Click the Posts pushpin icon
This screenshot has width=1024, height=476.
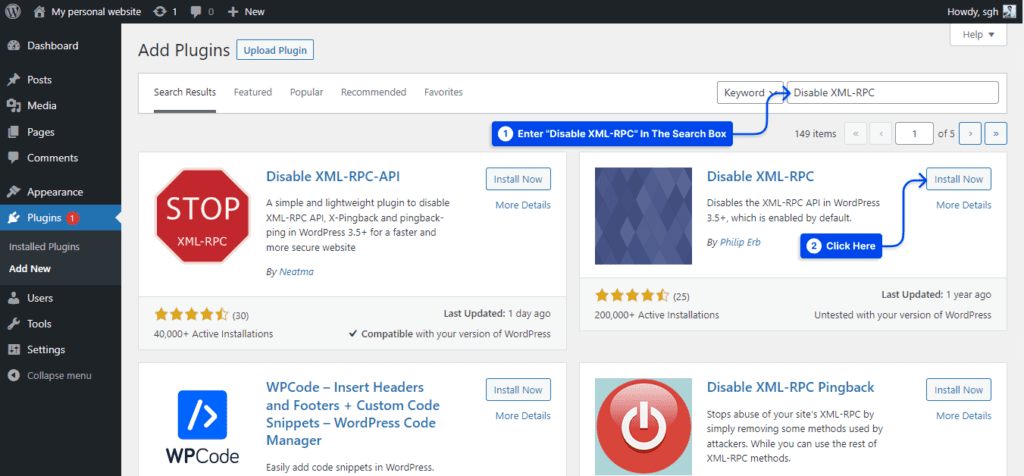click(13, 80)
